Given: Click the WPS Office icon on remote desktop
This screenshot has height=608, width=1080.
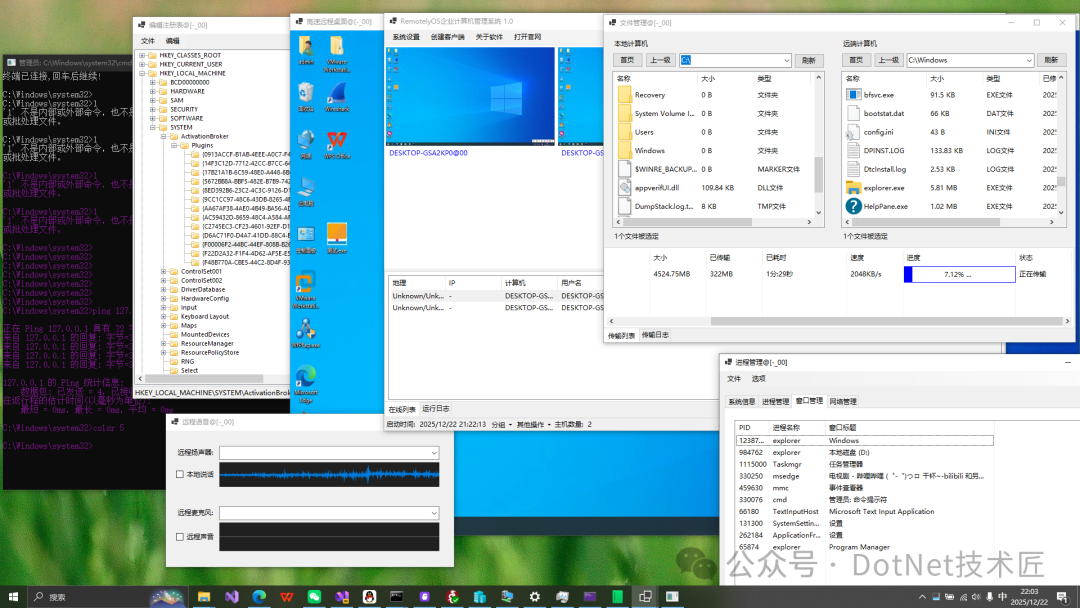Looking at the screenshot, I should [337, 139].
